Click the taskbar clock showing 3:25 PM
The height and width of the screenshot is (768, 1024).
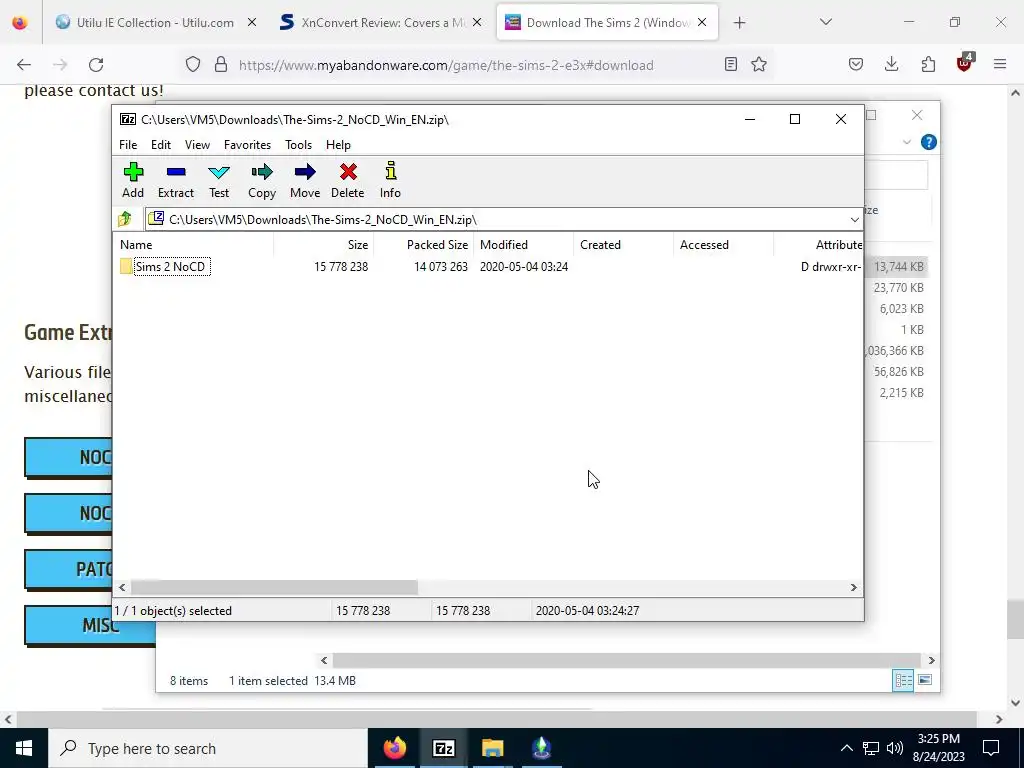[940, 748]
